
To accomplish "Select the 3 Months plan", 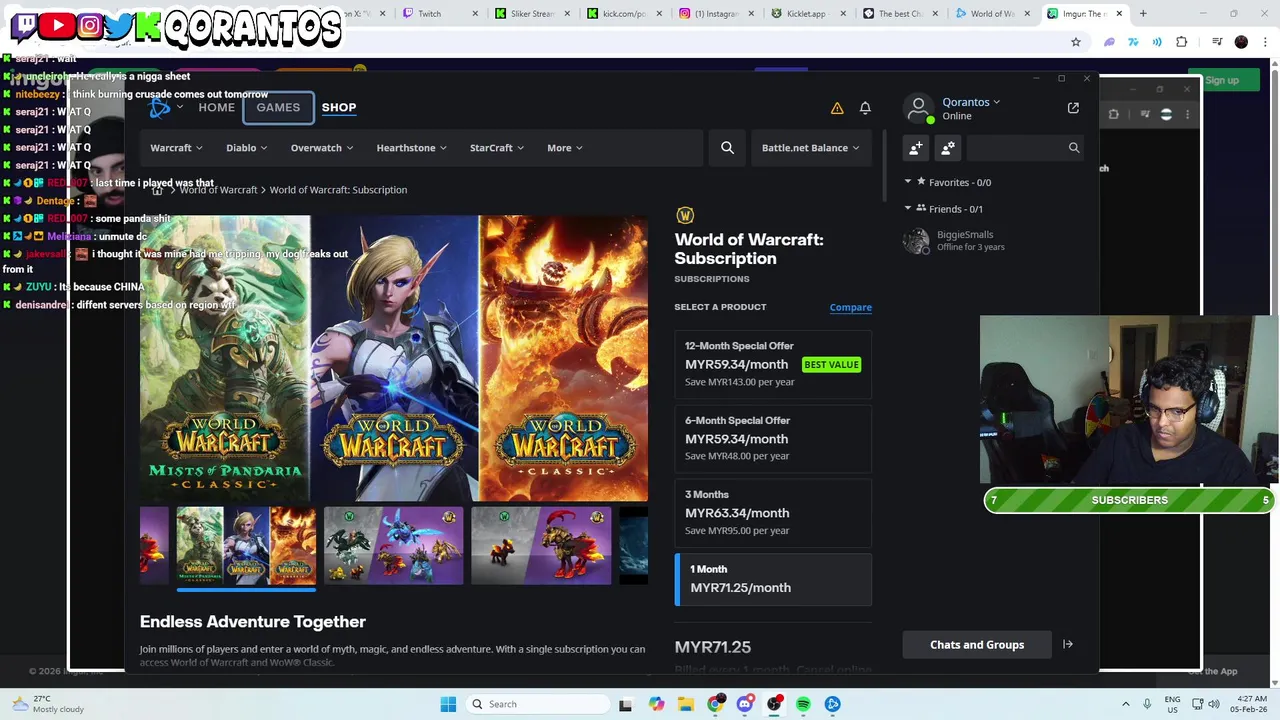I will 773,513.
